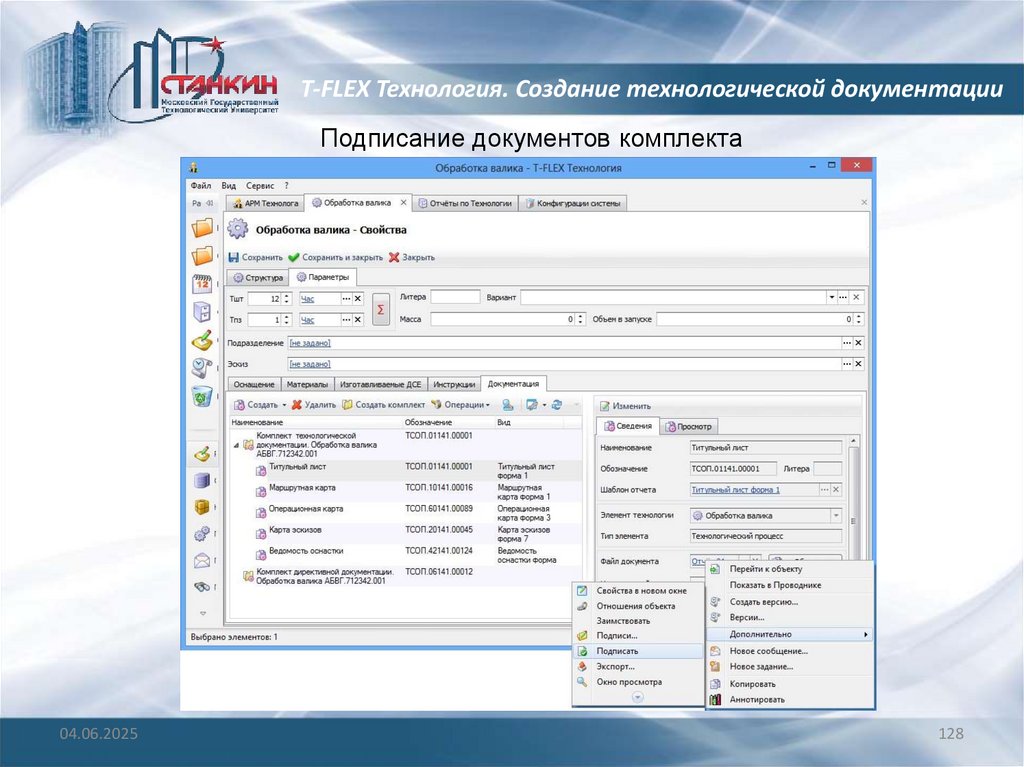Open the Создать dropdown arrow

click(284, 405)
